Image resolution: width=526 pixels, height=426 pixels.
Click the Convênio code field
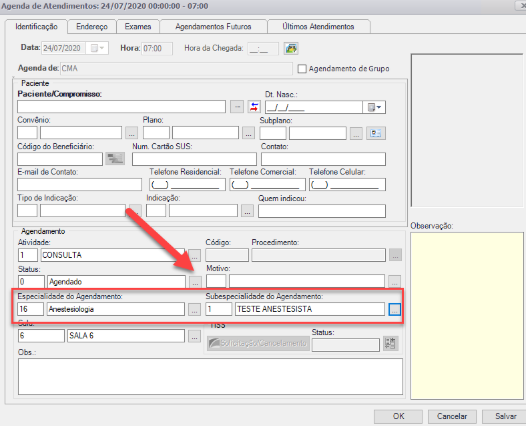coord(27,133)
